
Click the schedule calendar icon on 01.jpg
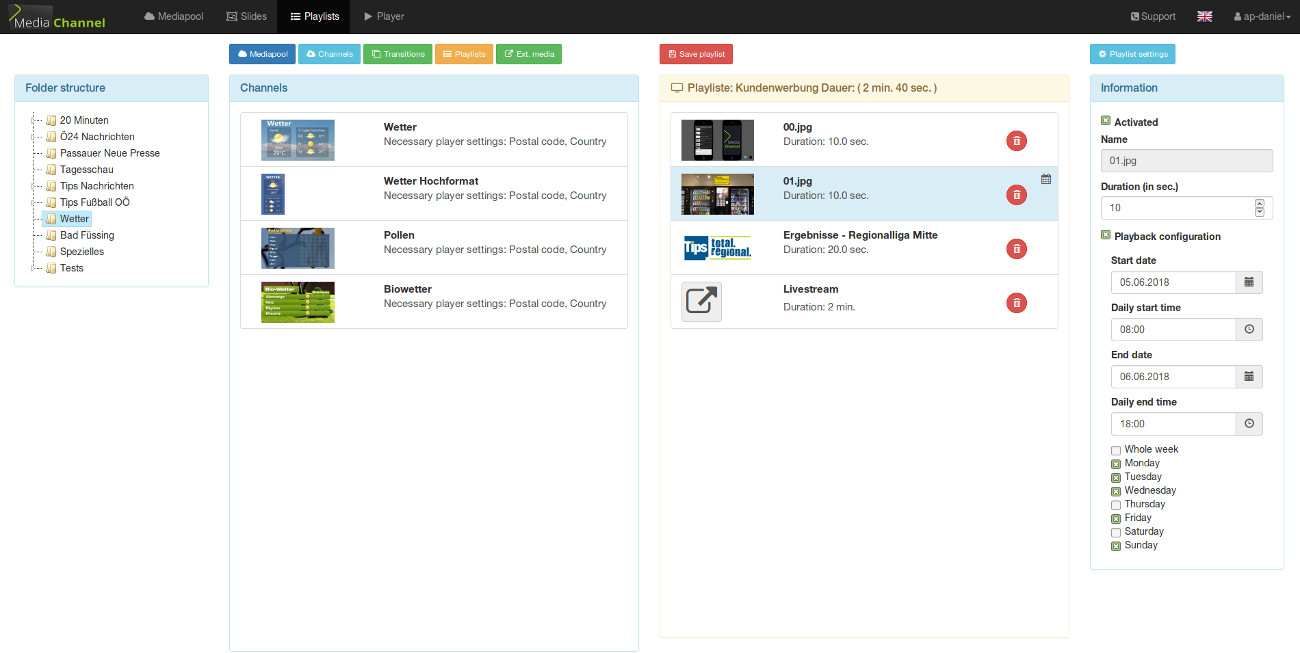(1046, 179)
